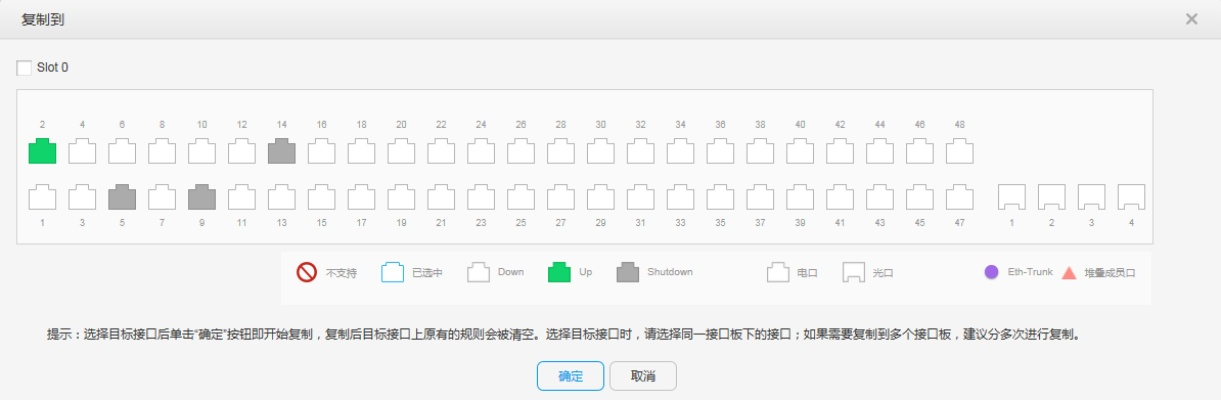Click the purple Eth-Trunk legend dot
The width and height of the screenshot is (1221, 400).
[x=991, y=272]
